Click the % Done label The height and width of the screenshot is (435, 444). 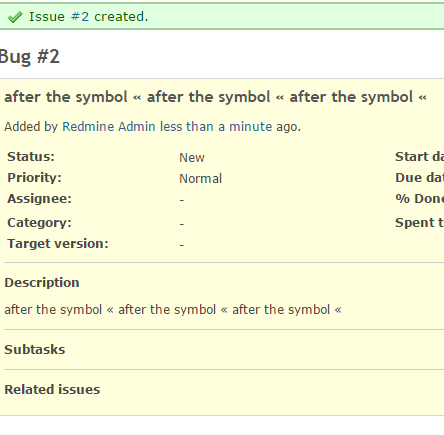point(420,199)
